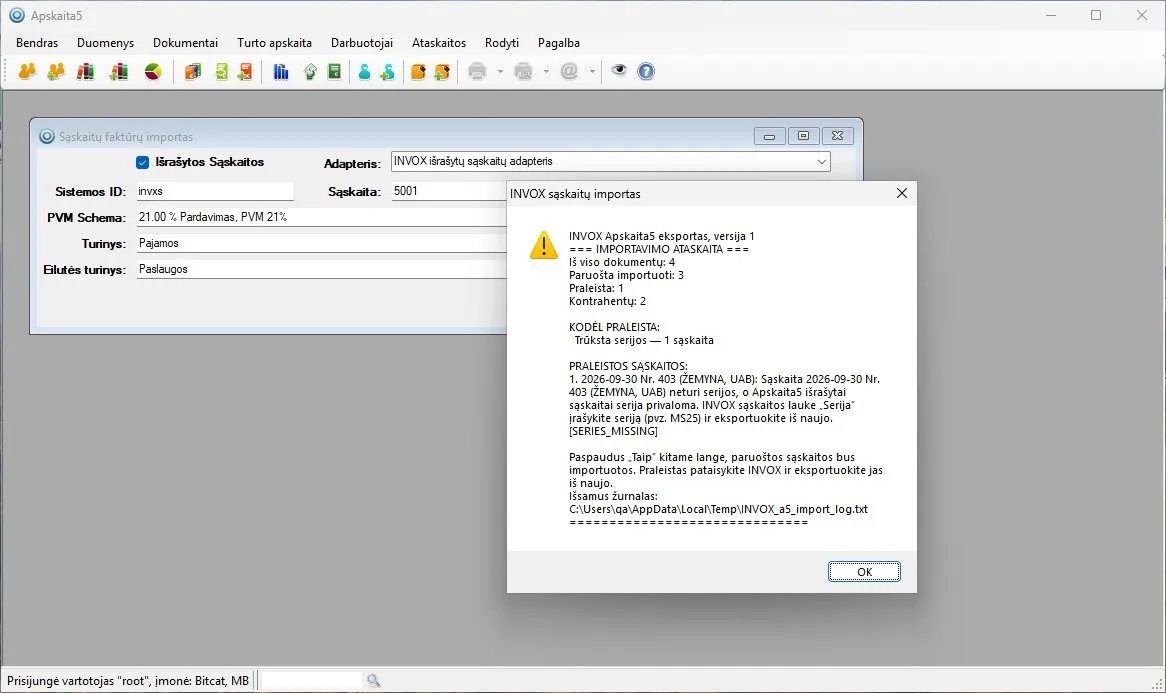Open the Duomenys menu
Viewport: 1166px width, 693px height.
point(106,43)
